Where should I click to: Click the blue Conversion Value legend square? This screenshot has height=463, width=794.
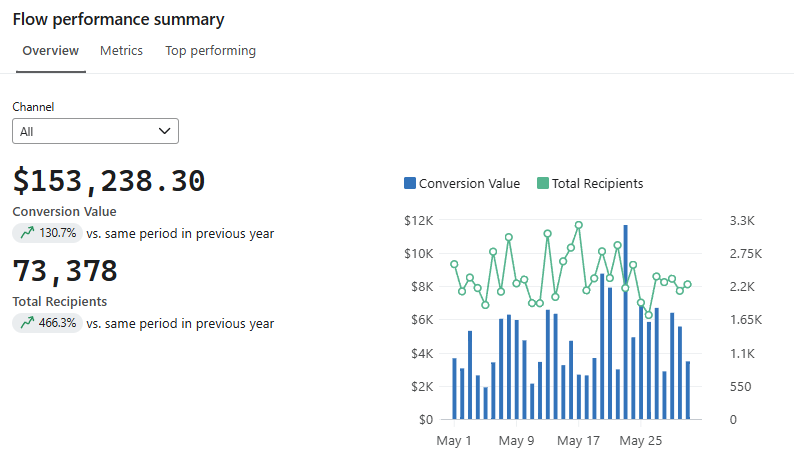410,183
